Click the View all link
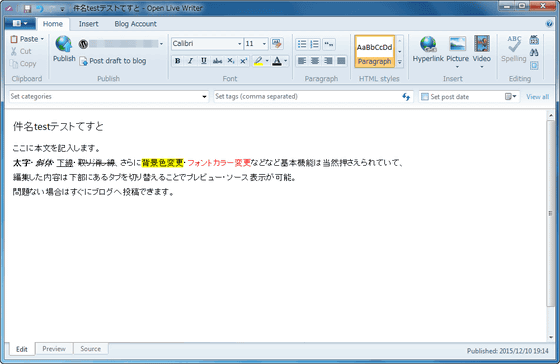The image size is (560, 364). click(x=537, y=97)
